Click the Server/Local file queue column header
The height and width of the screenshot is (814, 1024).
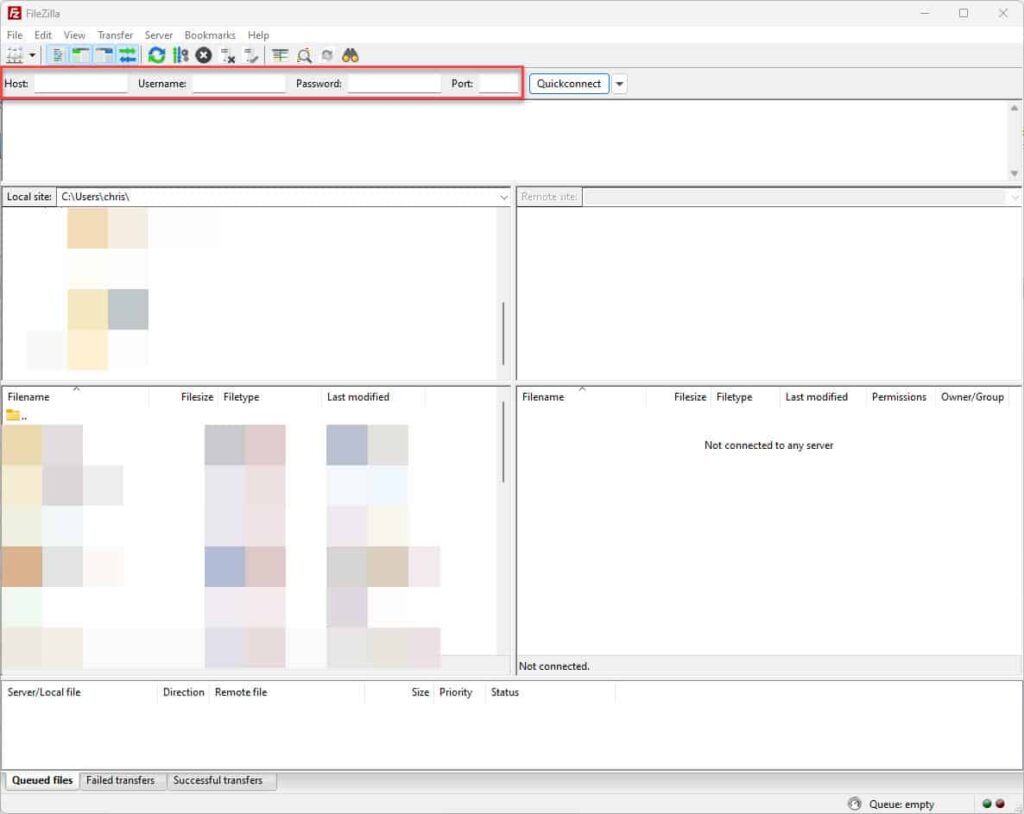[x=78, y=692]
